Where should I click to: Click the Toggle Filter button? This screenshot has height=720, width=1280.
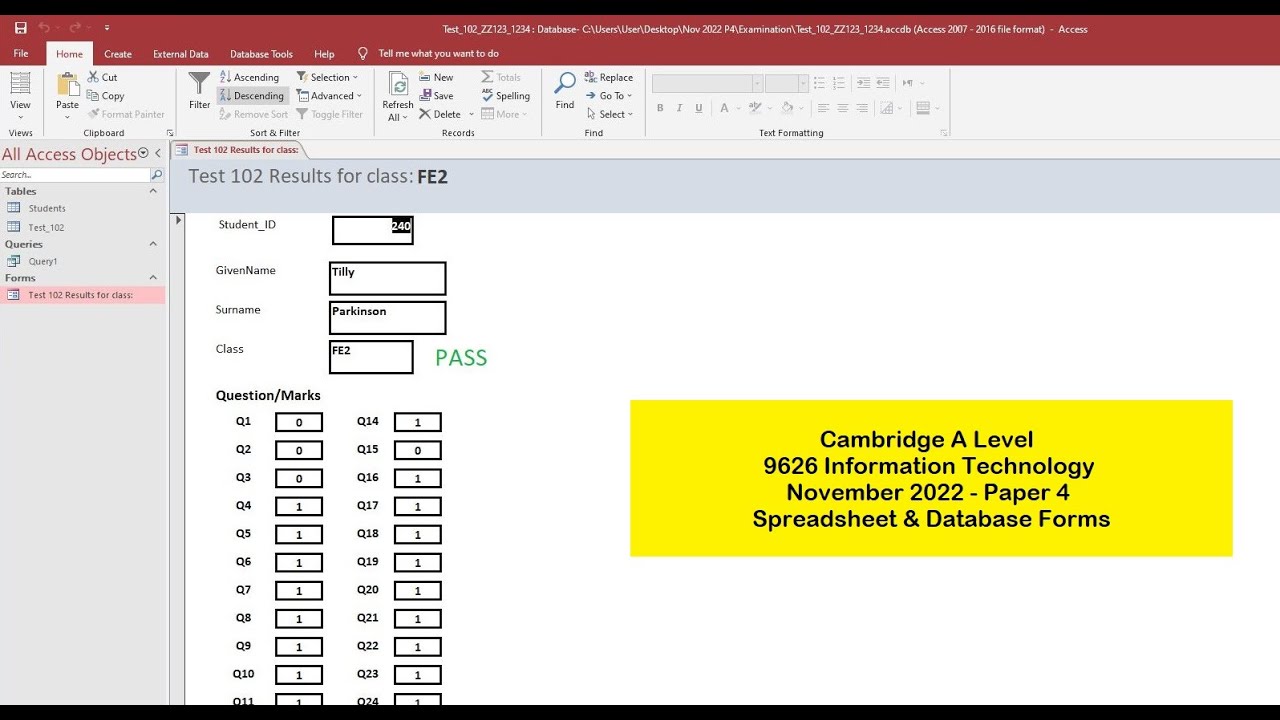(x=329, y=114)
